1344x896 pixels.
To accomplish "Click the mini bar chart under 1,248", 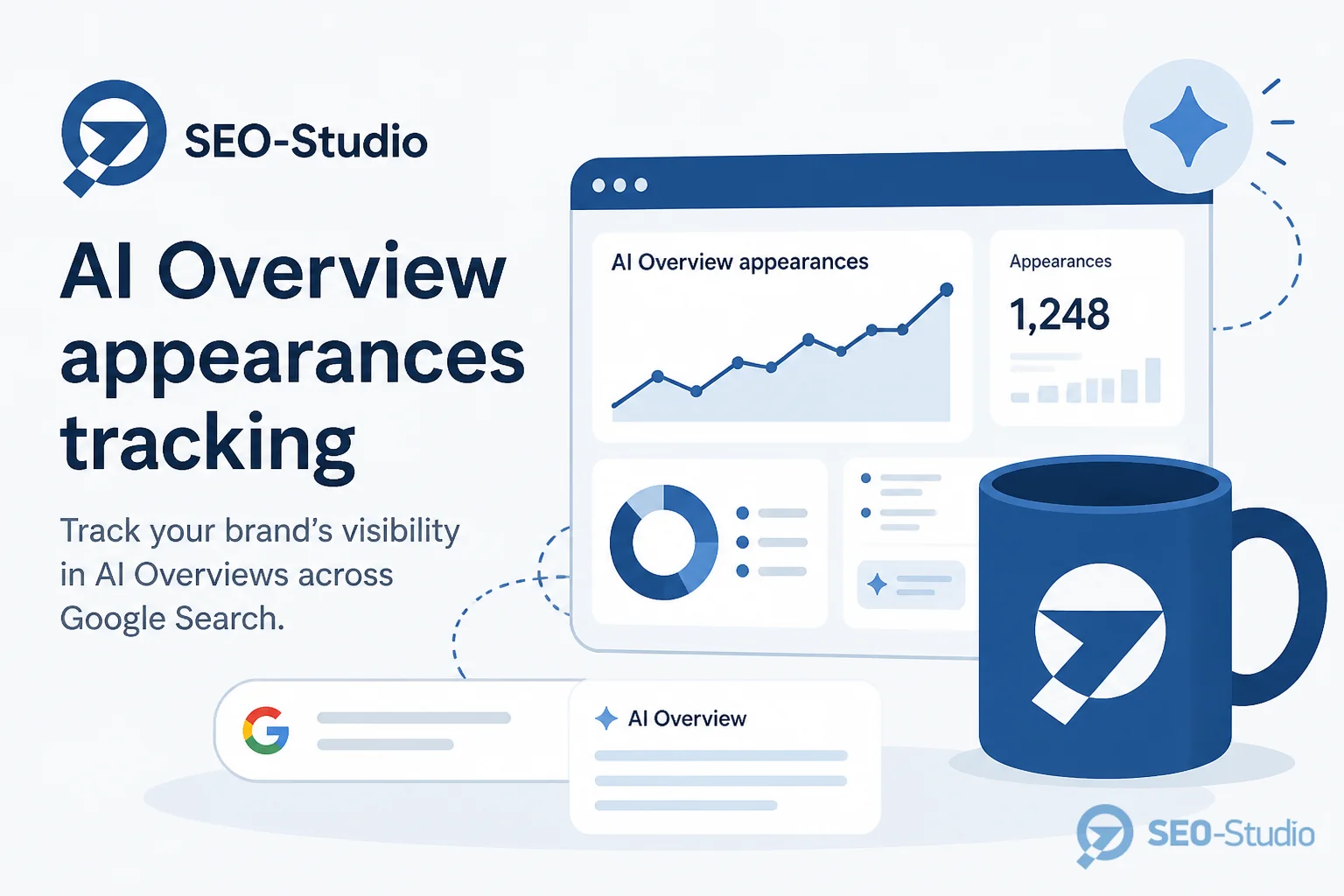I will point(1086,381).
